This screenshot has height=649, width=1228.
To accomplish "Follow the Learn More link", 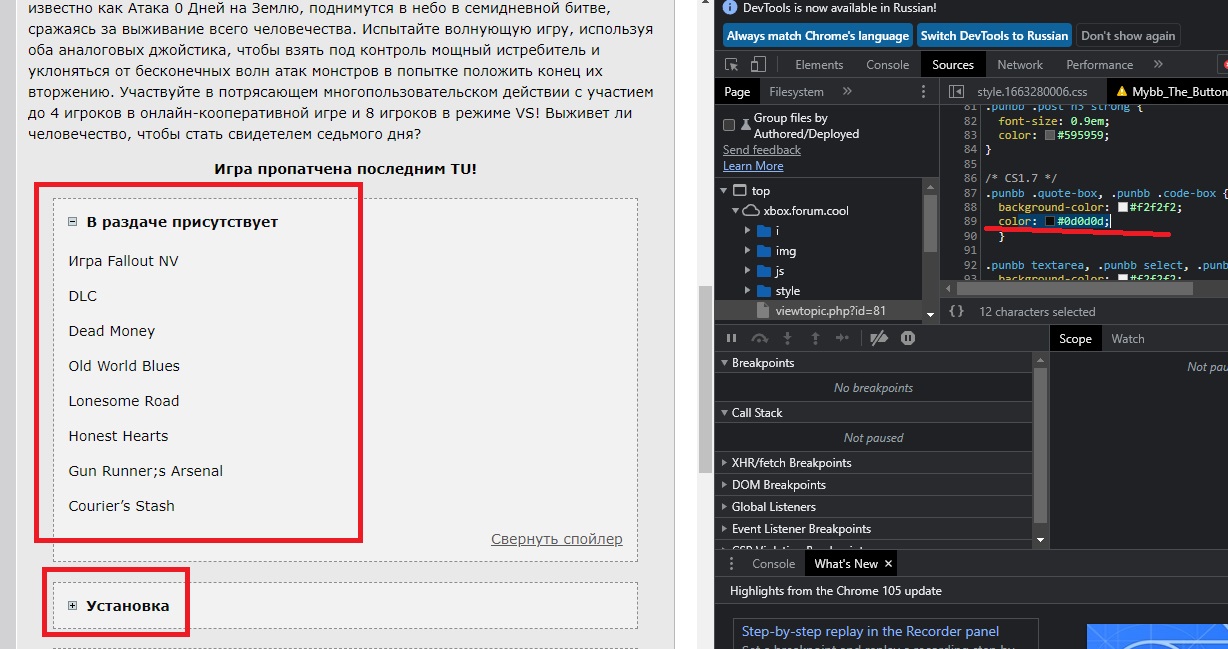I will tap(753, 166).
